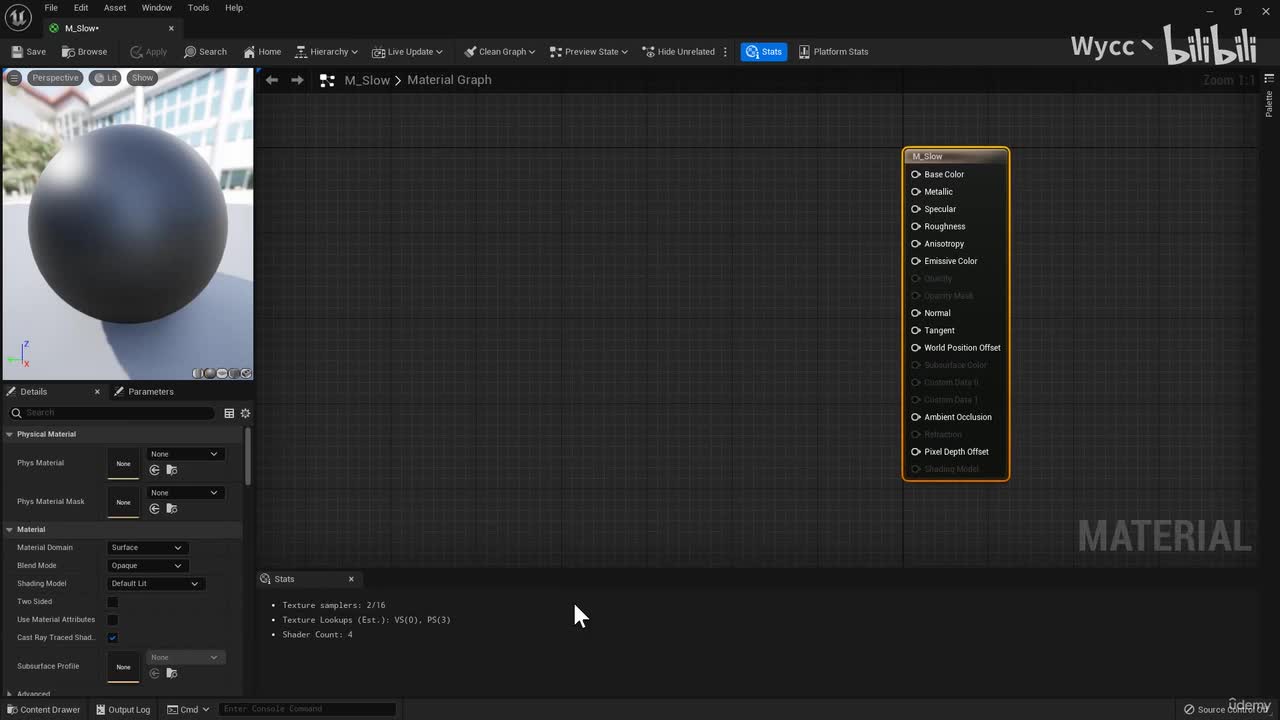Image resolution: width=1280 pixels, height=720 pixels.
Task: Open the Hierarchy dropdown
Action: (326, 52)
